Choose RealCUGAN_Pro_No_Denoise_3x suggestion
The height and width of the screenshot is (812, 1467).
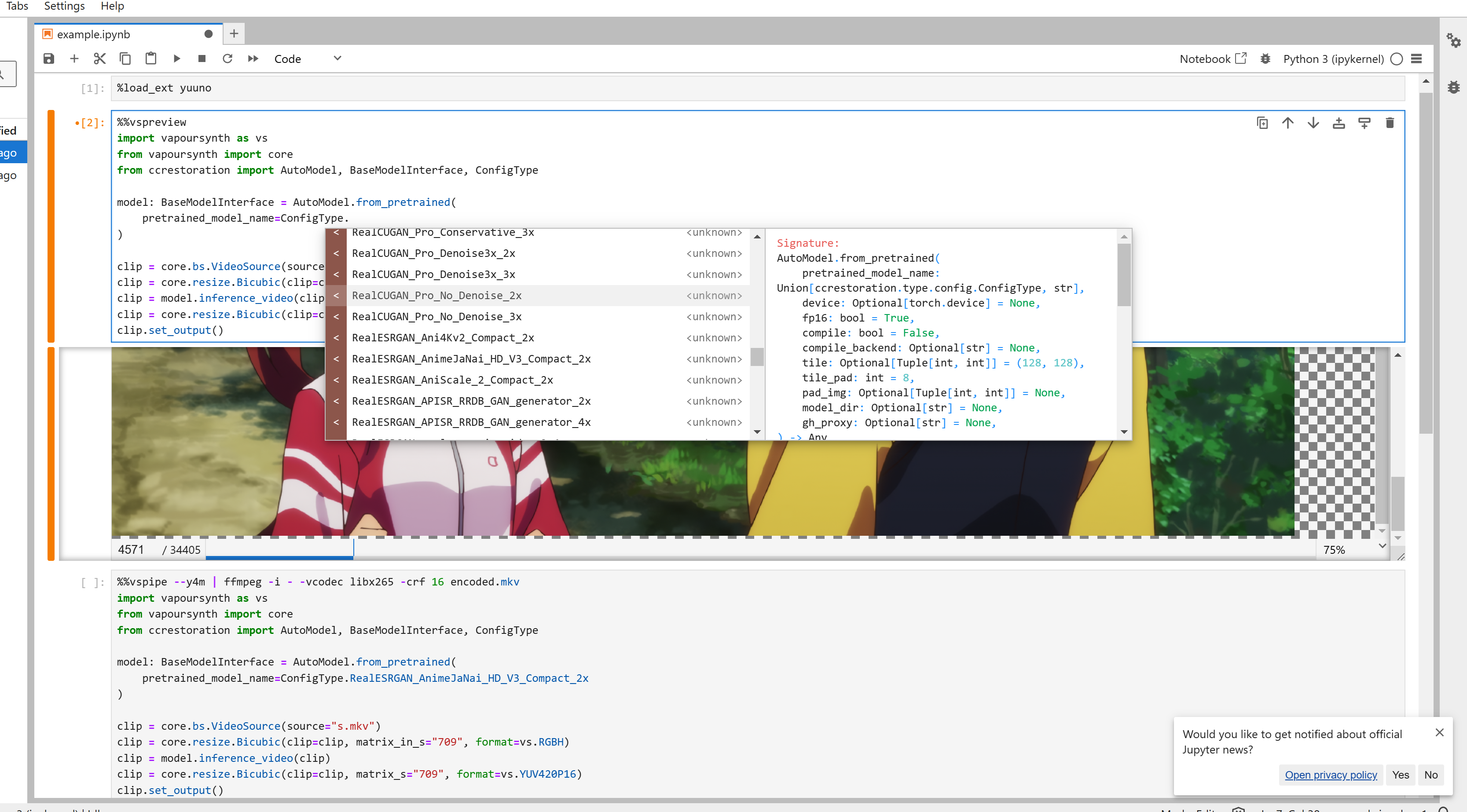538,317
